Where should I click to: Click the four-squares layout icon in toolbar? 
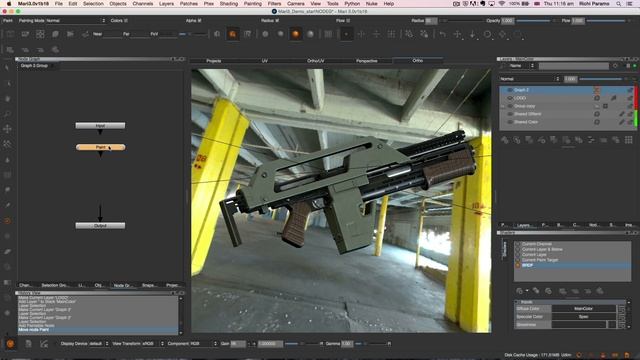pos(40,34)
